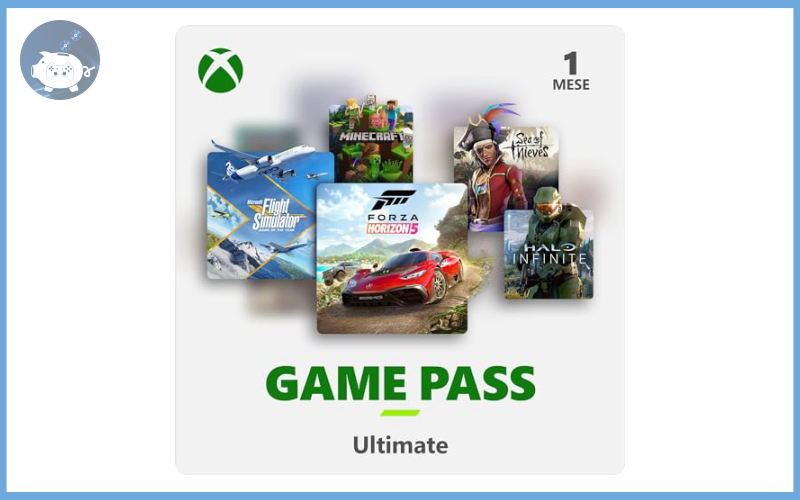Click the Sea of Thieves artwork

pyautogui.click(x=506, y=168)
